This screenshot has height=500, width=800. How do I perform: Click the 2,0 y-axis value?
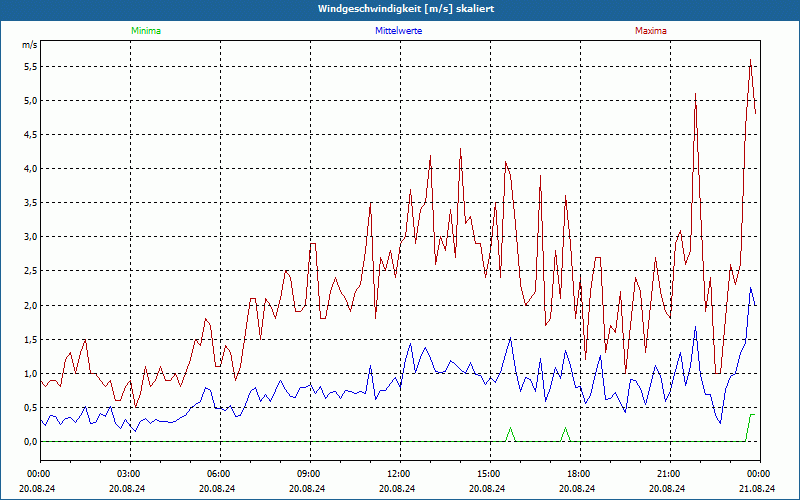[x=31, y=306]
